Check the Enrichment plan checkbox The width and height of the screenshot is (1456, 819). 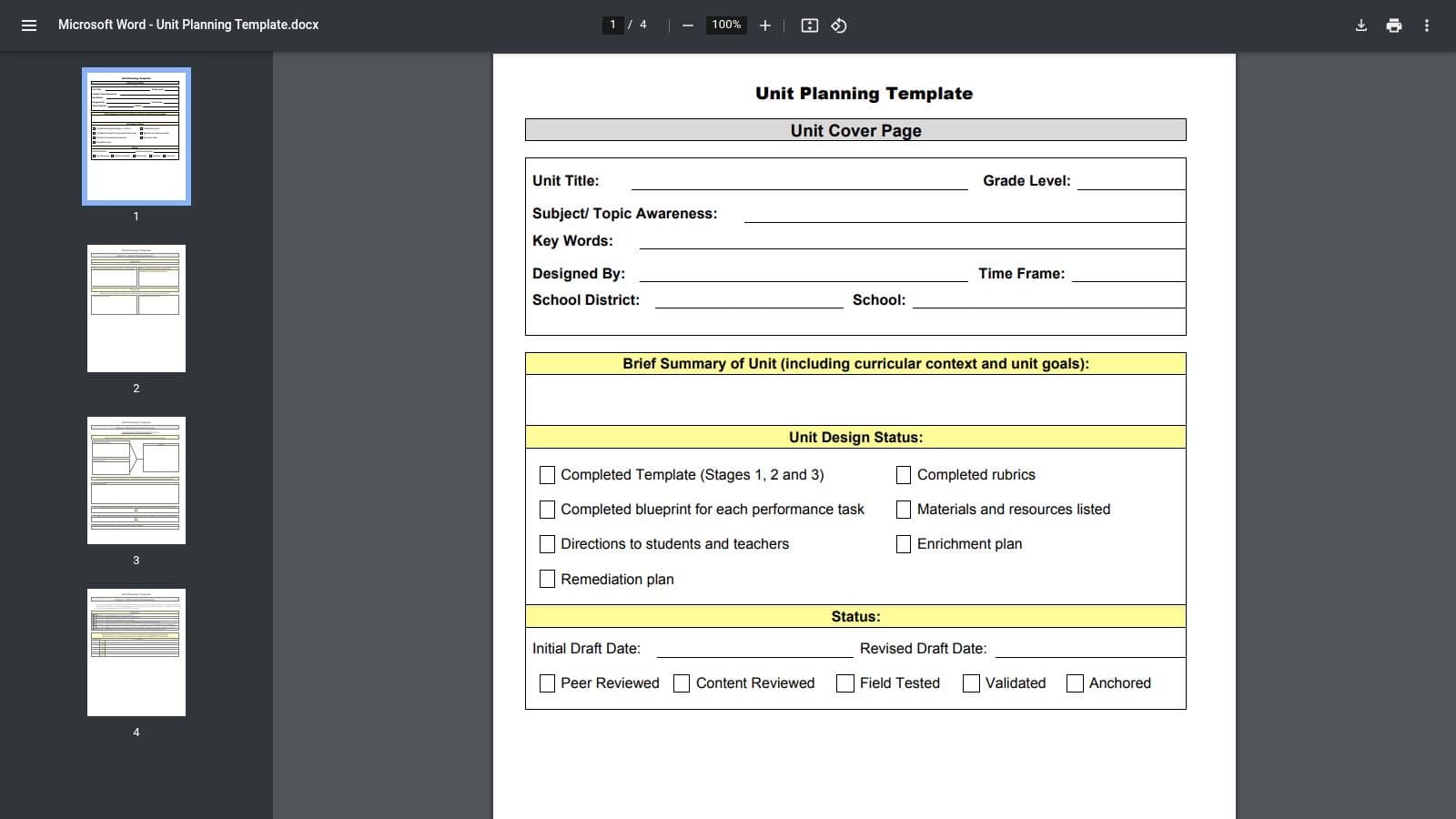click(904, 543)
